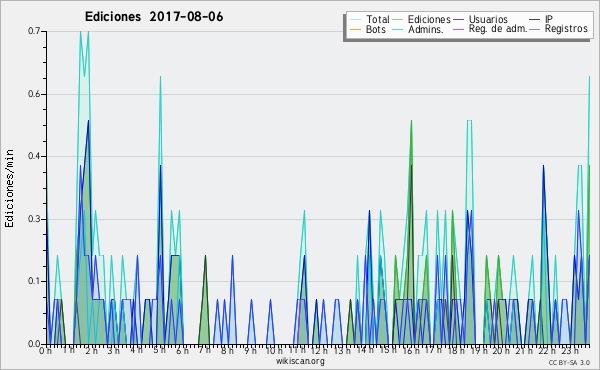Click the chart title 'Ediciones 2017-08-06'

click(x=154, y=17)
